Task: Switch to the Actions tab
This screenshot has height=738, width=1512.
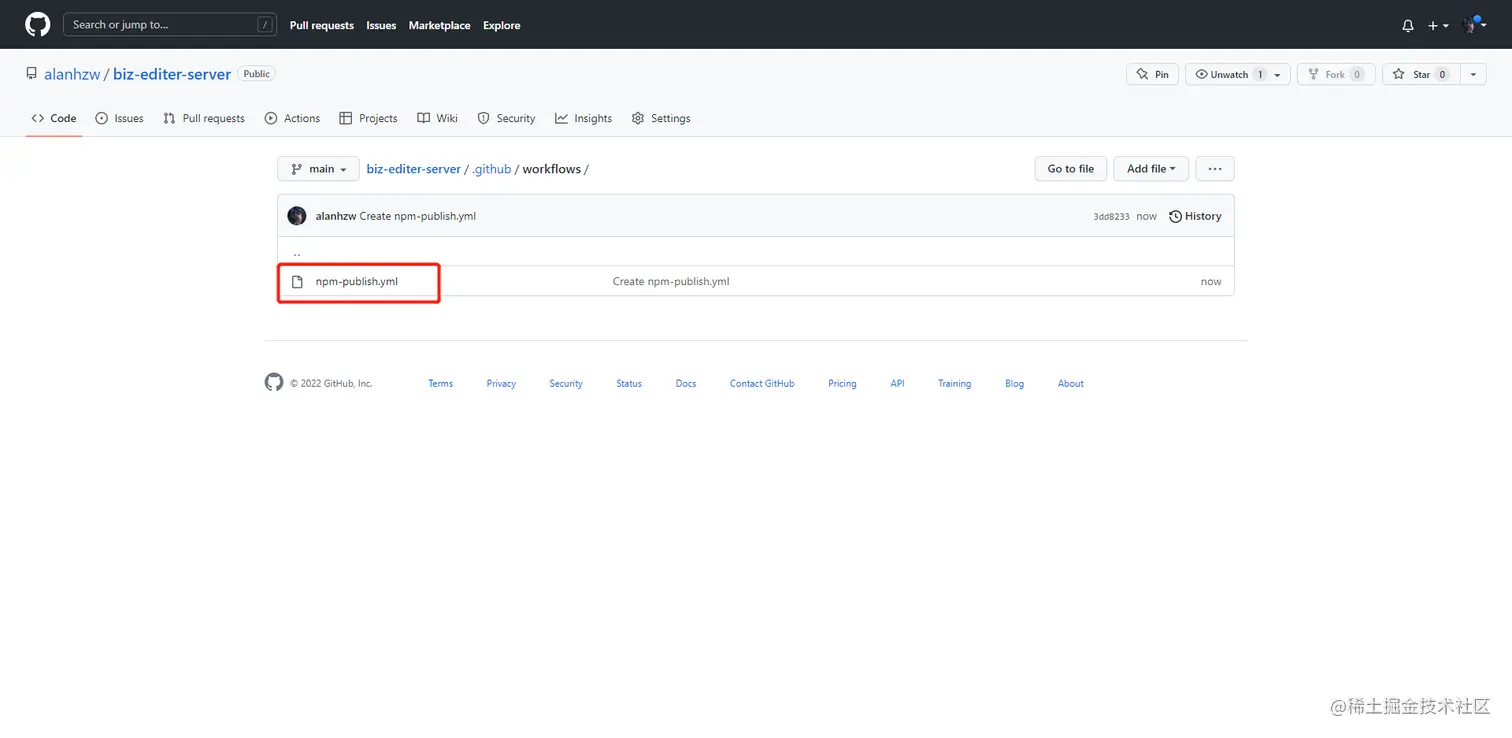Action: [292, 118]
